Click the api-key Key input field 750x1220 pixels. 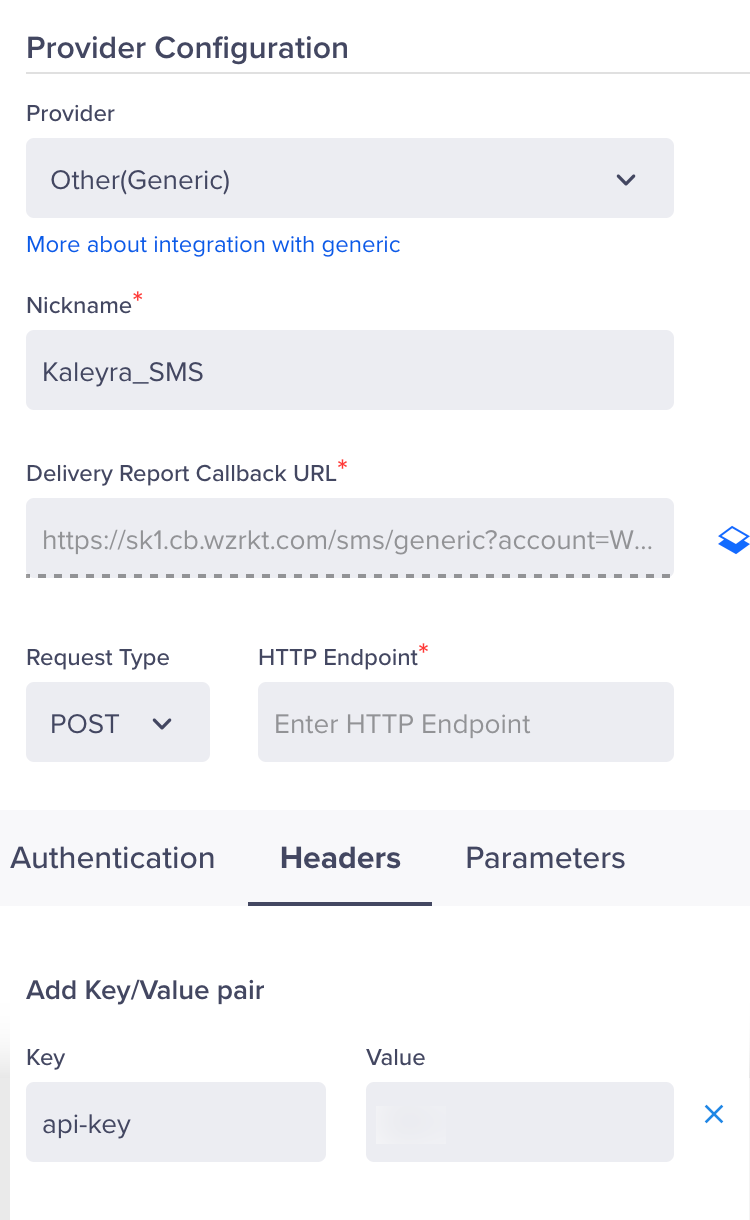pos(175,1123)
